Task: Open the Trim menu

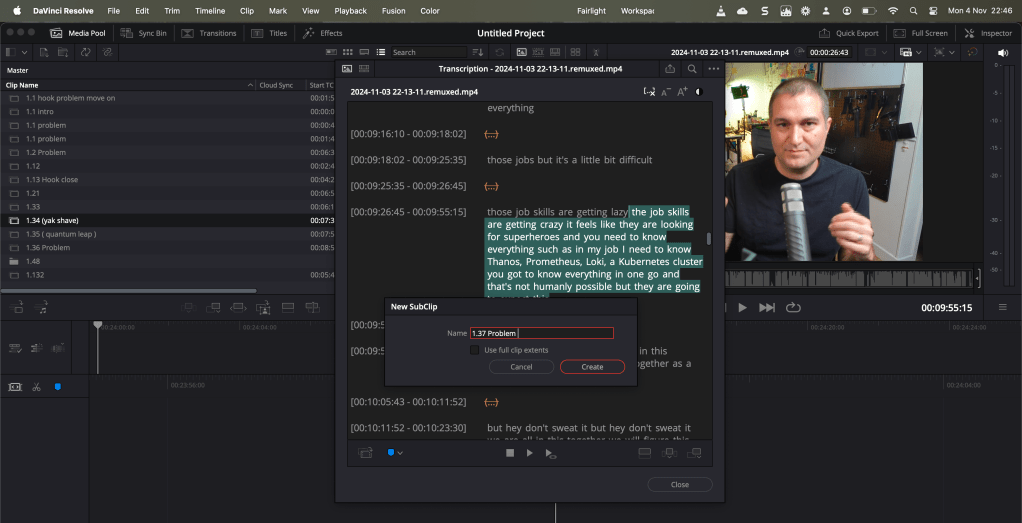Action: (x=172, y=10)
